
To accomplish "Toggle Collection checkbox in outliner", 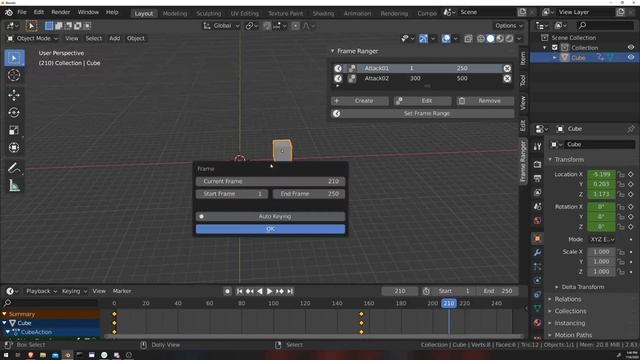I will tap(554, 47).
